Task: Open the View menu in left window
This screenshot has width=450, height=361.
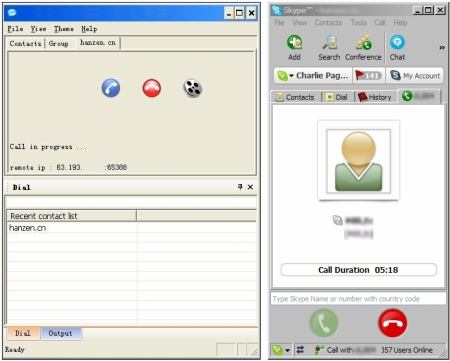Action: (x=38, y=29)
